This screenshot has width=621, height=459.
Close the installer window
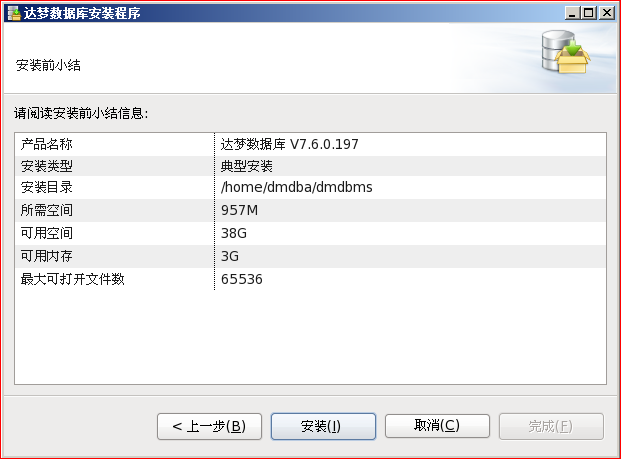coord(607,13)
